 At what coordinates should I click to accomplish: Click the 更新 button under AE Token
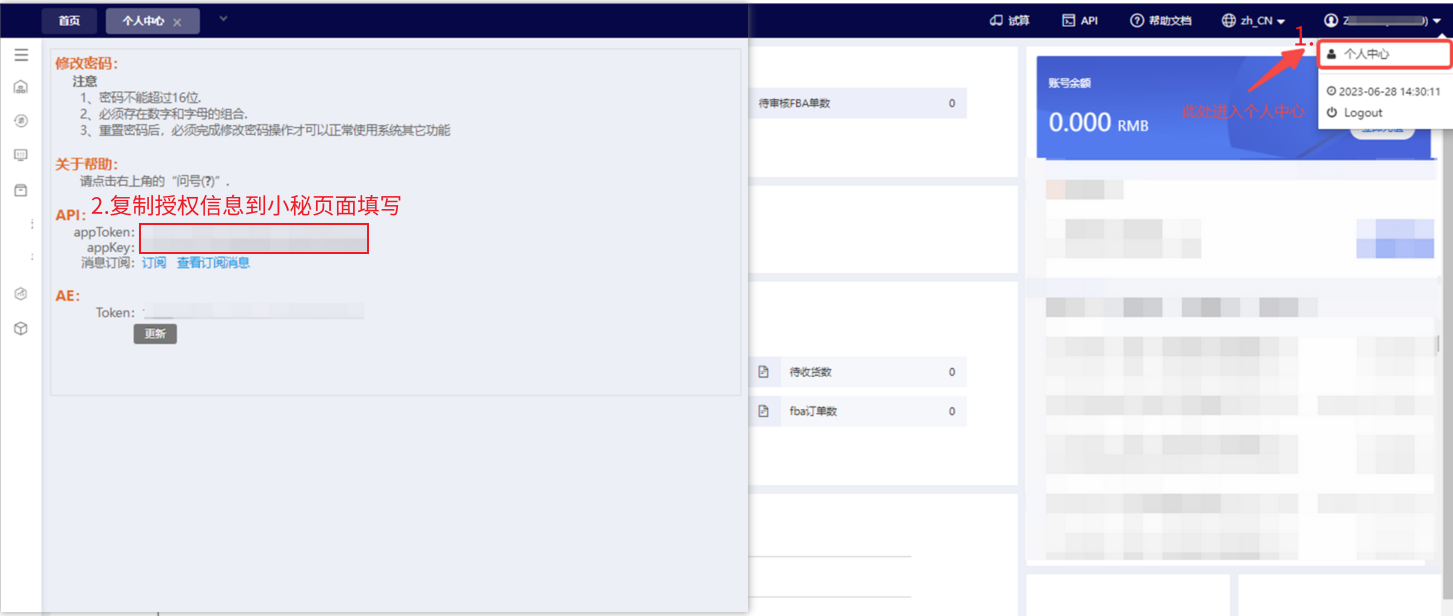tap(155, 334)
